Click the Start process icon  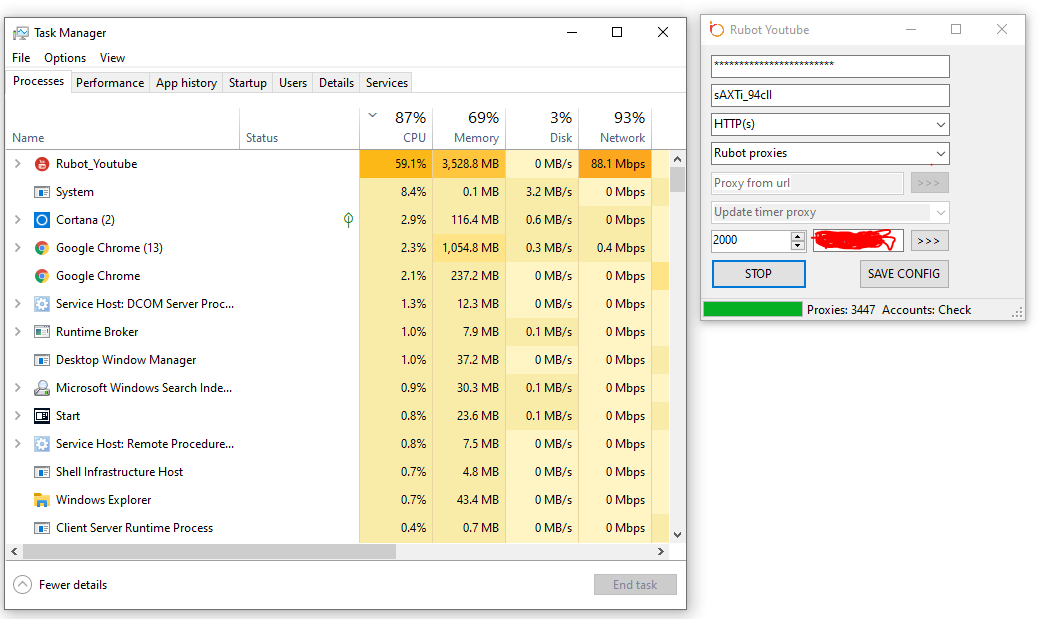point(42,416)
